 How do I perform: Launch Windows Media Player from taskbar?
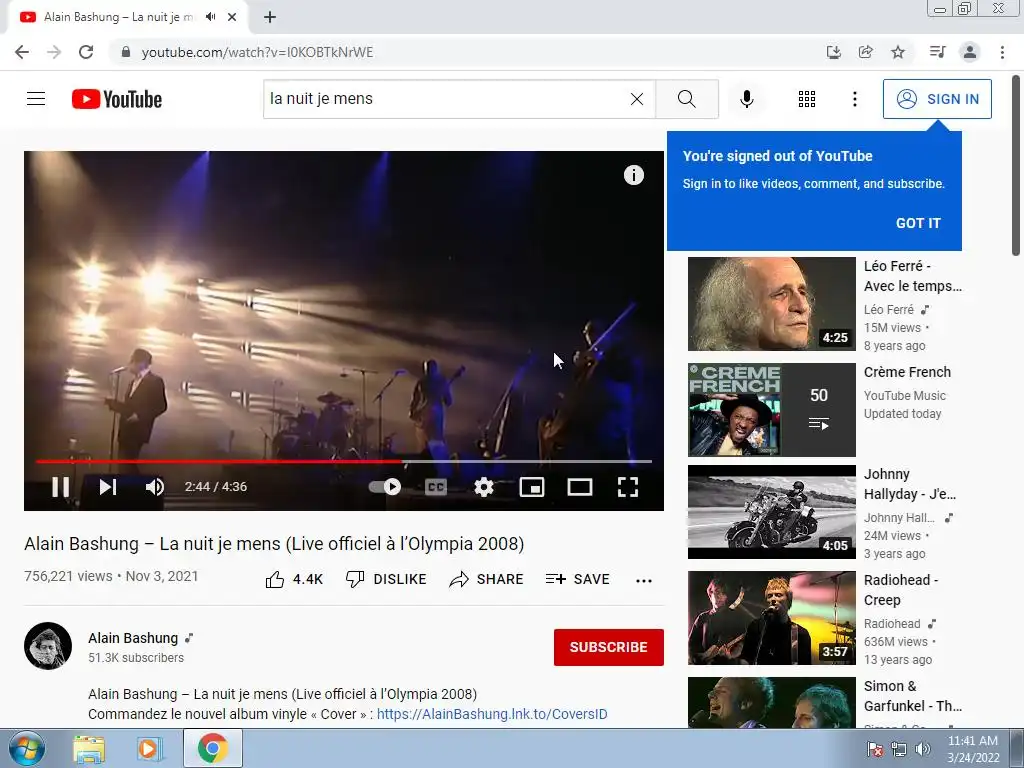(150, 749)
